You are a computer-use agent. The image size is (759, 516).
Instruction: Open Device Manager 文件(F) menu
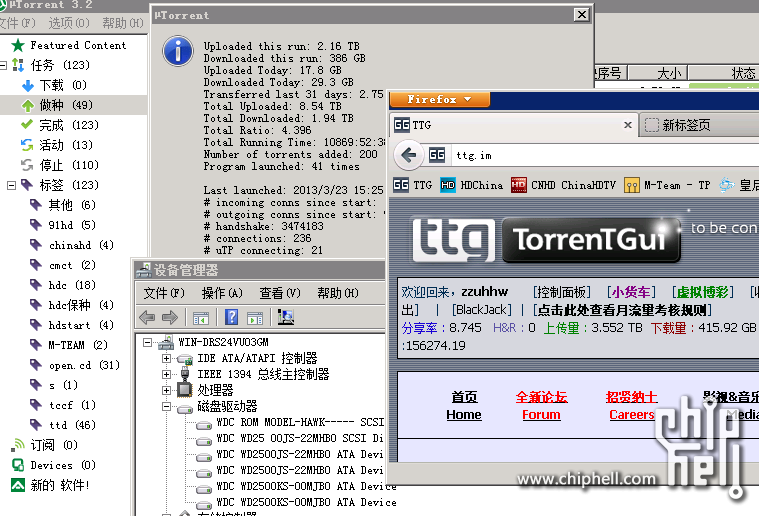(x=164, y=293)
